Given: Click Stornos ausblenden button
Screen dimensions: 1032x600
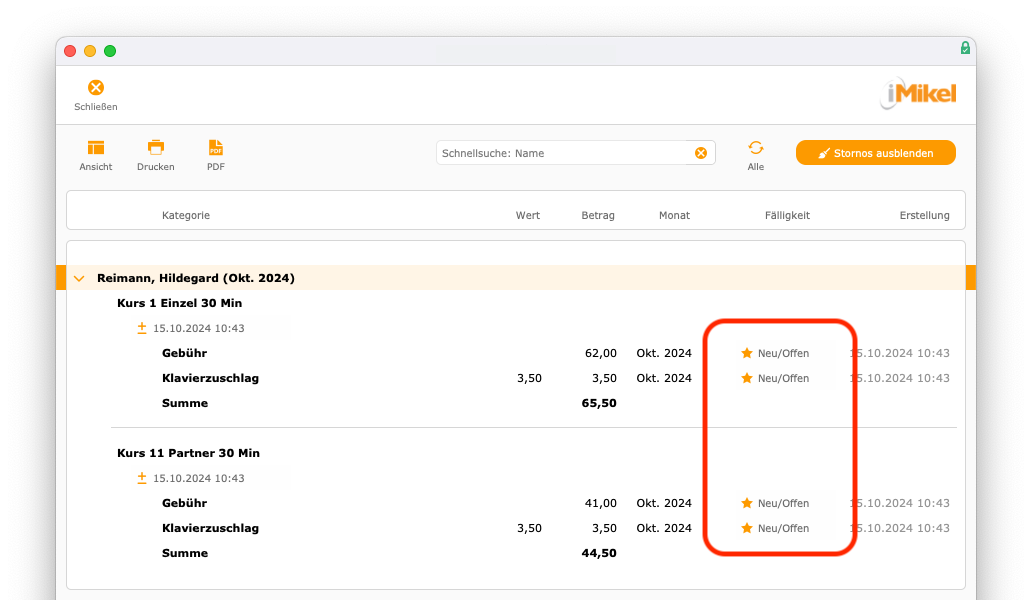Looking at the screenshot, I should click(x=875, y=153).
